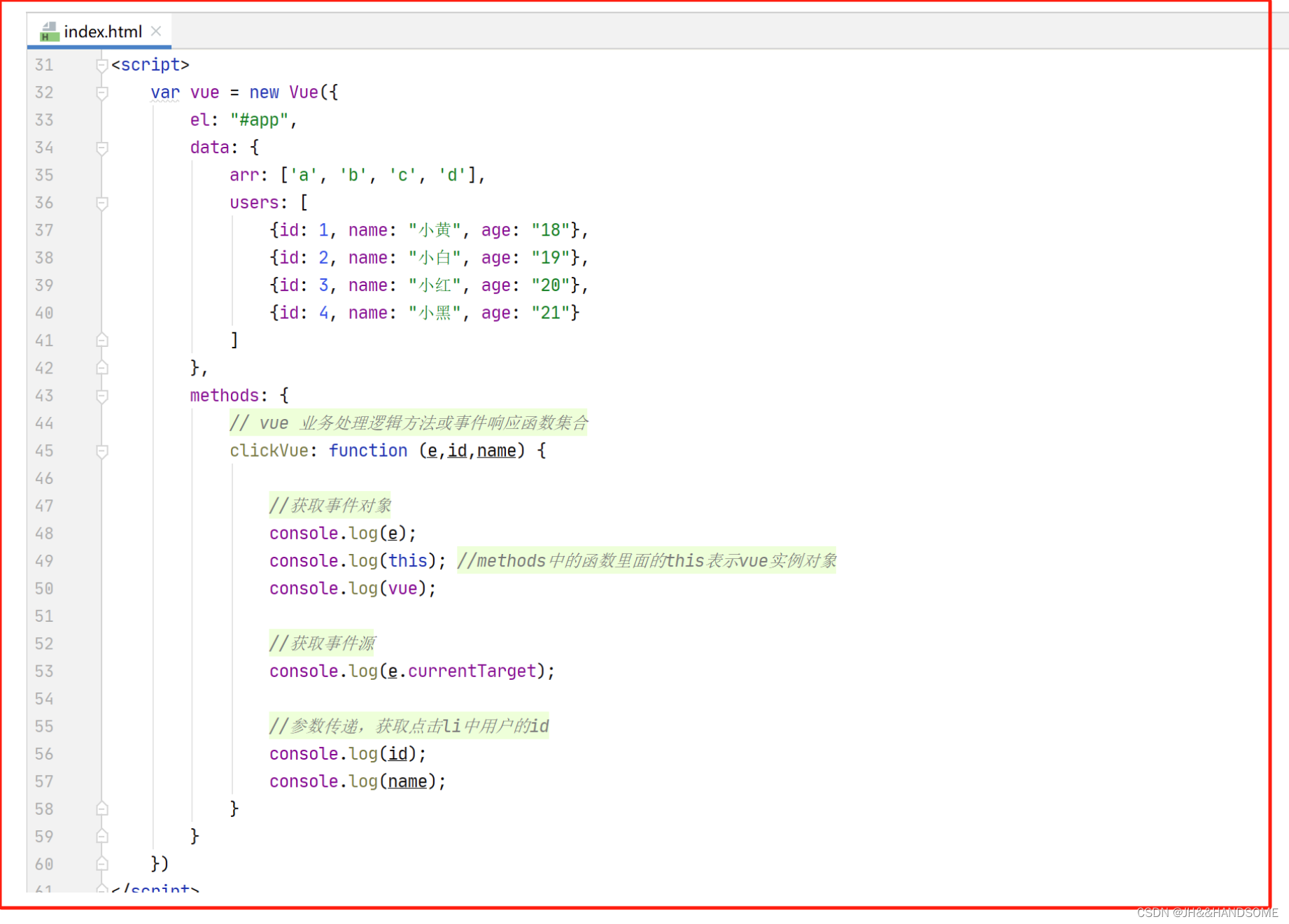Click the name value "小红" on line 39
The image size is (1289, 924).
(435, 285)
